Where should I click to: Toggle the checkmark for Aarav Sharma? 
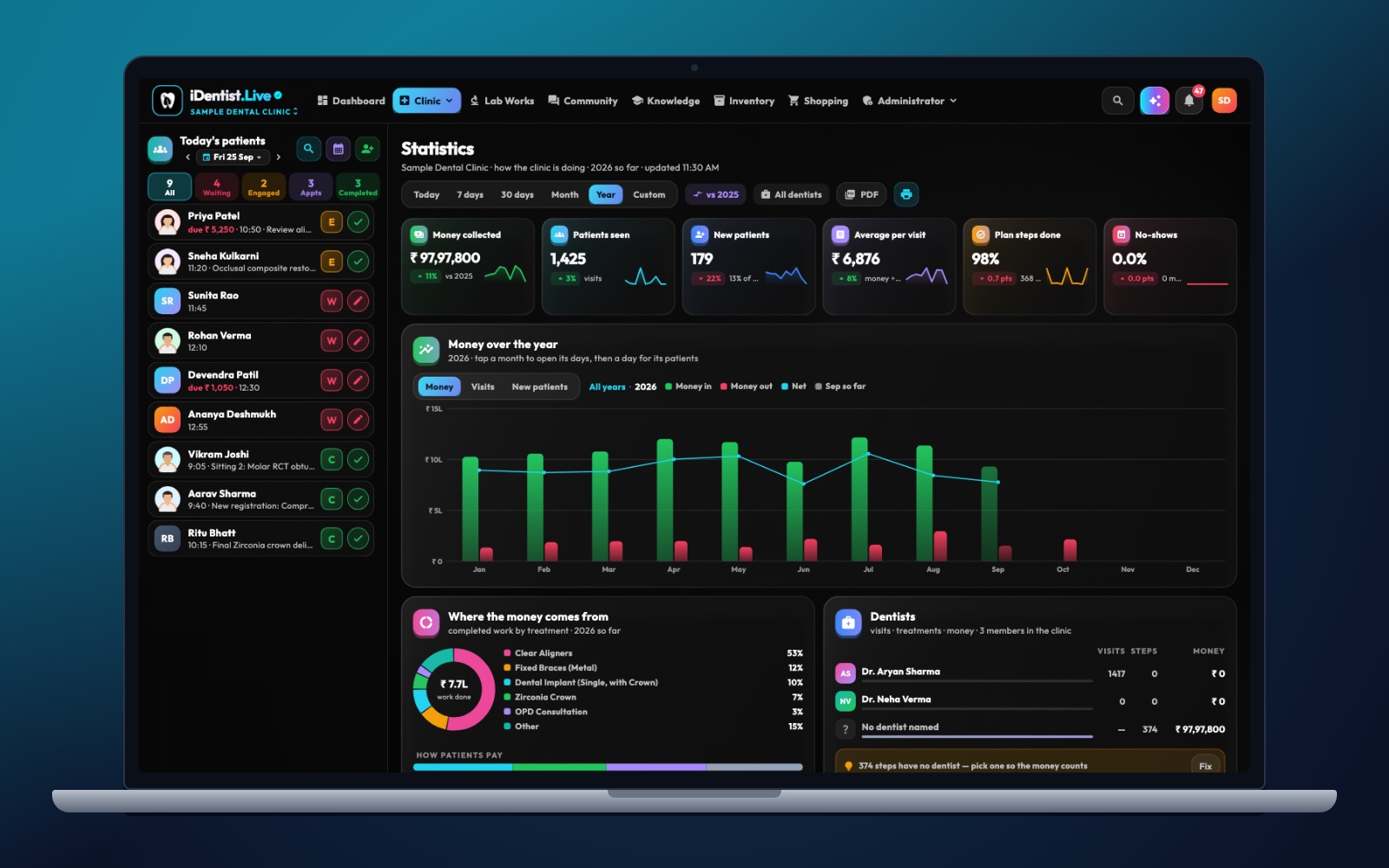point(358,499)
